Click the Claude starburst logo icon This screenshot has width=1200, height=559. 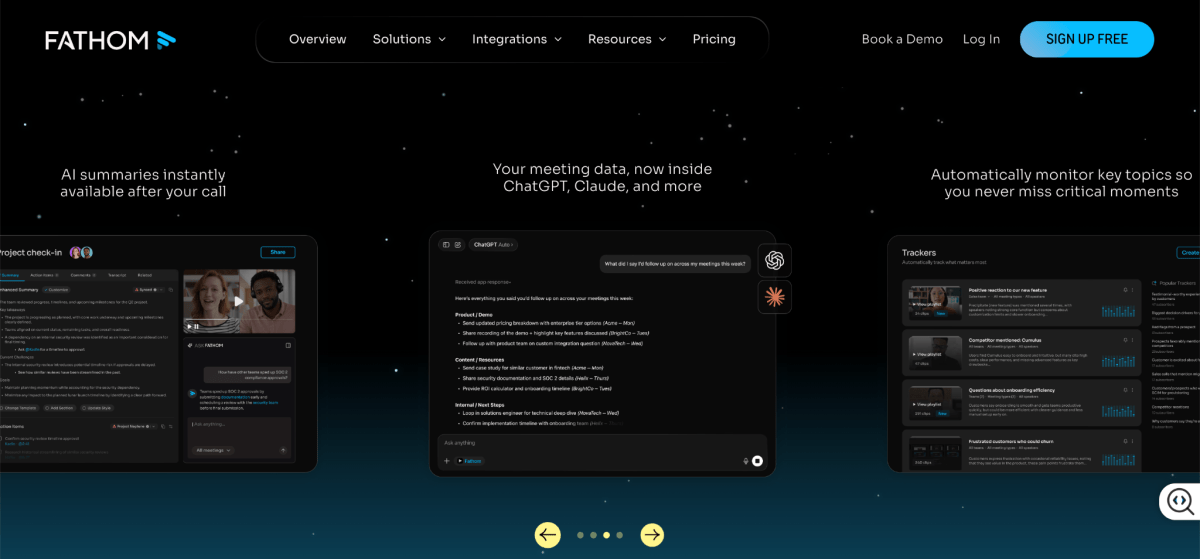pyautogui.click(x=774, y=297)
